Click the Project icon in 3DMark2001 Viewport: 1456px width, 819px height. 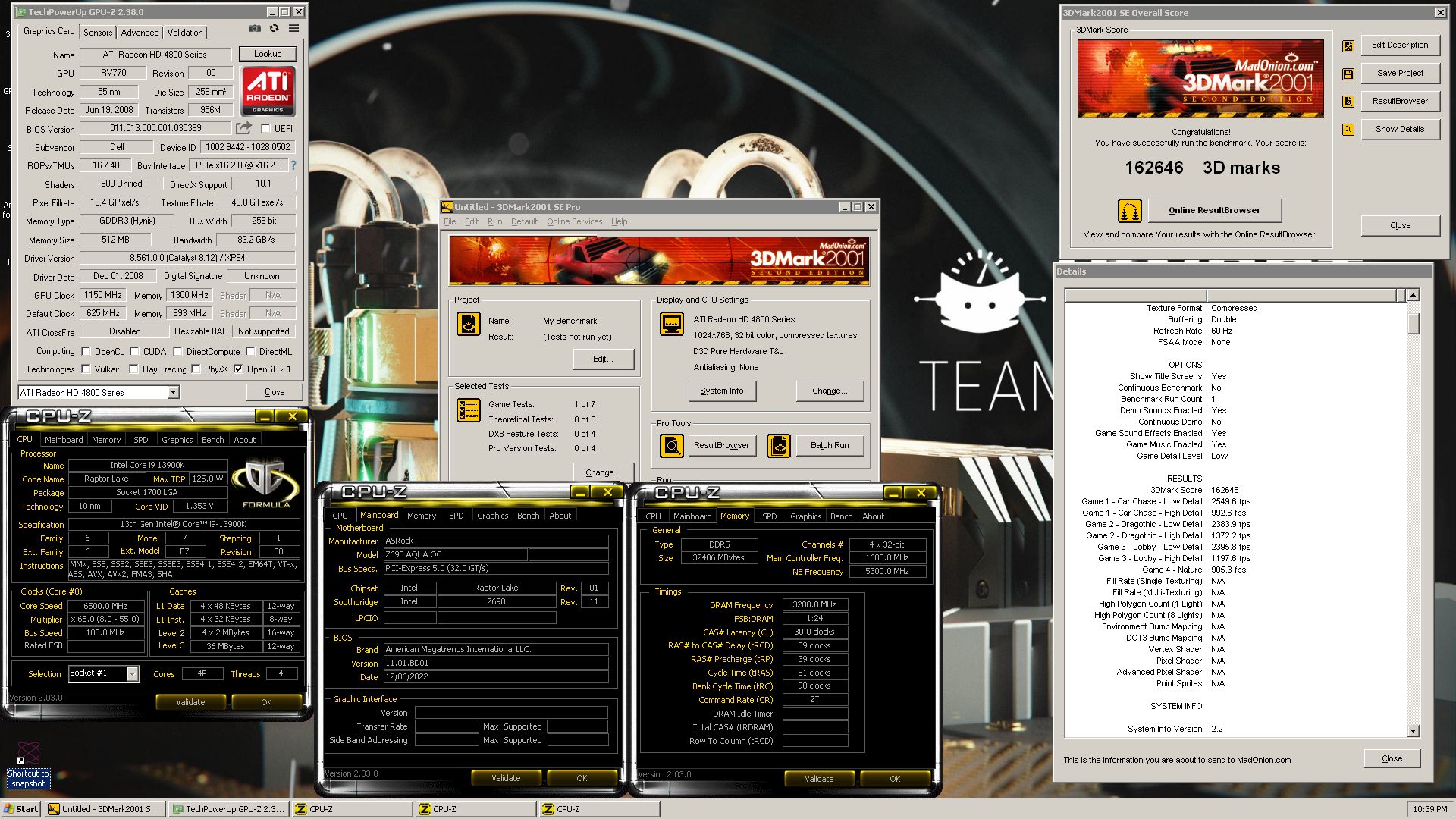[469, 324]
